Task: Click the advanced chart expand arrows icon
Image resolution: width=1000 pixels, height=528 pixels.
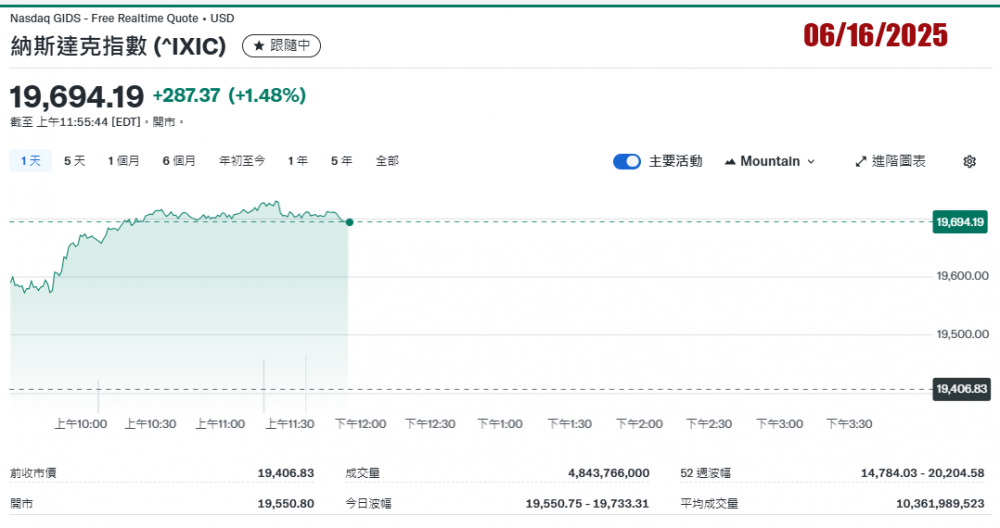Action: (860, 162)
